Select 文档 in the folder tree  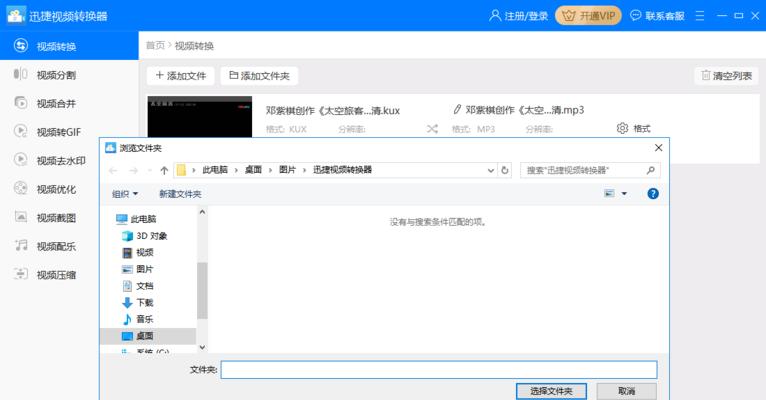point(137,286)
